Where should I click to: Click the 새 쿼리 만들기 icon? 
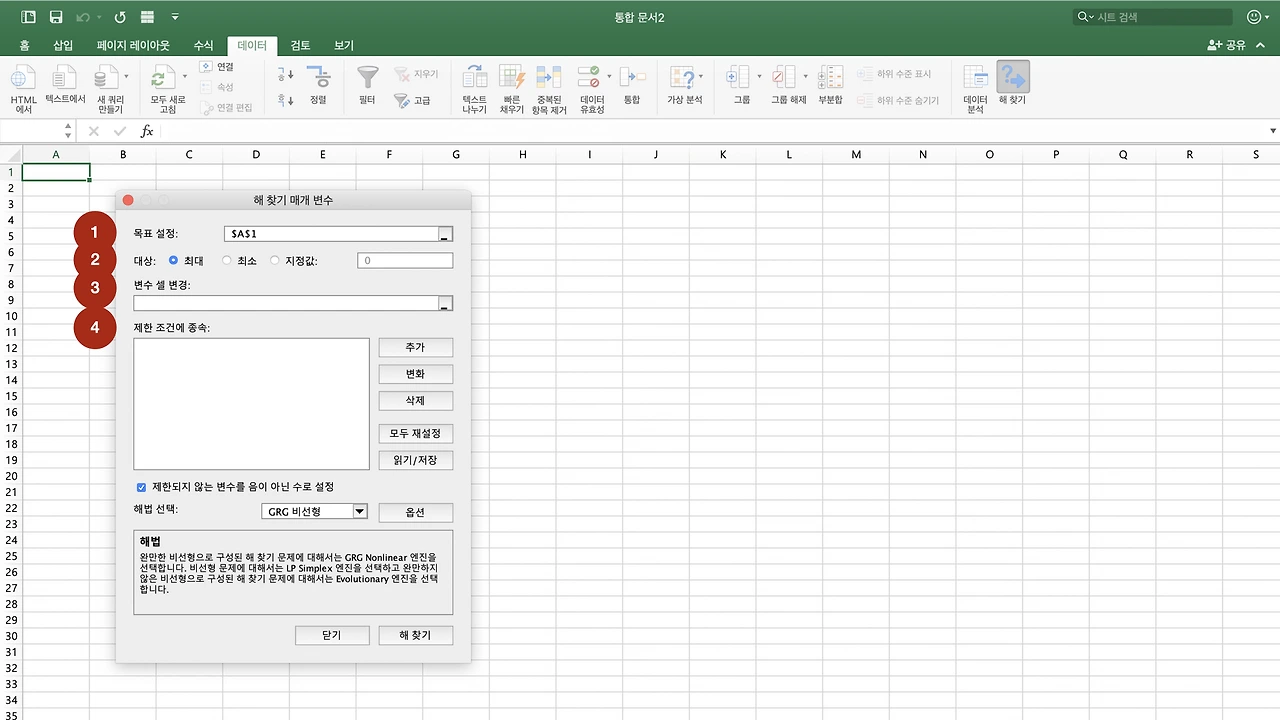[105, 78]
